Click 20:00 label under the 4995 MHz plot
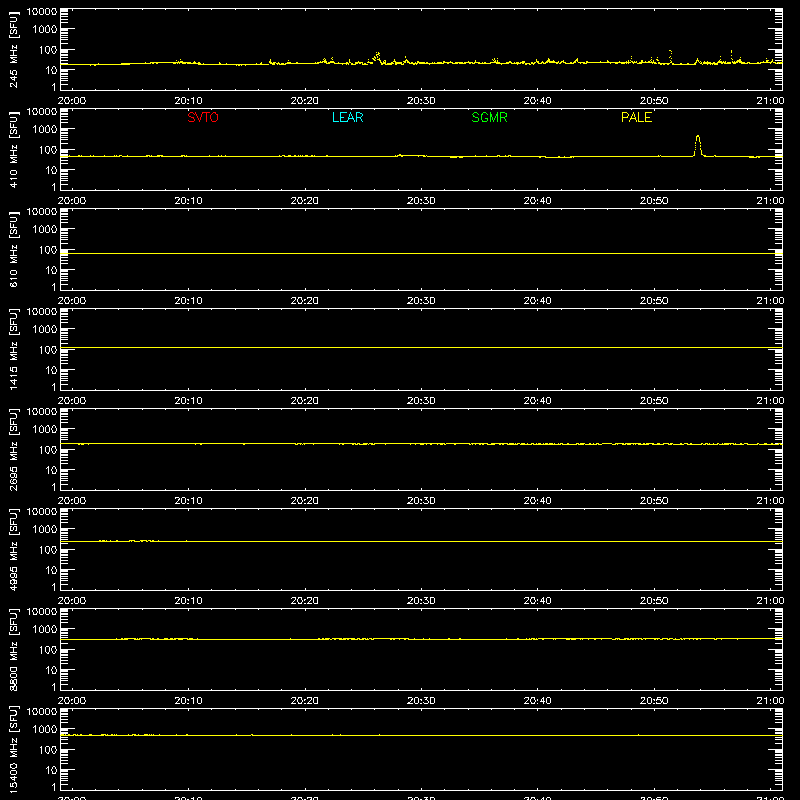The image size is (800, 800). click(x=71, y=601)
